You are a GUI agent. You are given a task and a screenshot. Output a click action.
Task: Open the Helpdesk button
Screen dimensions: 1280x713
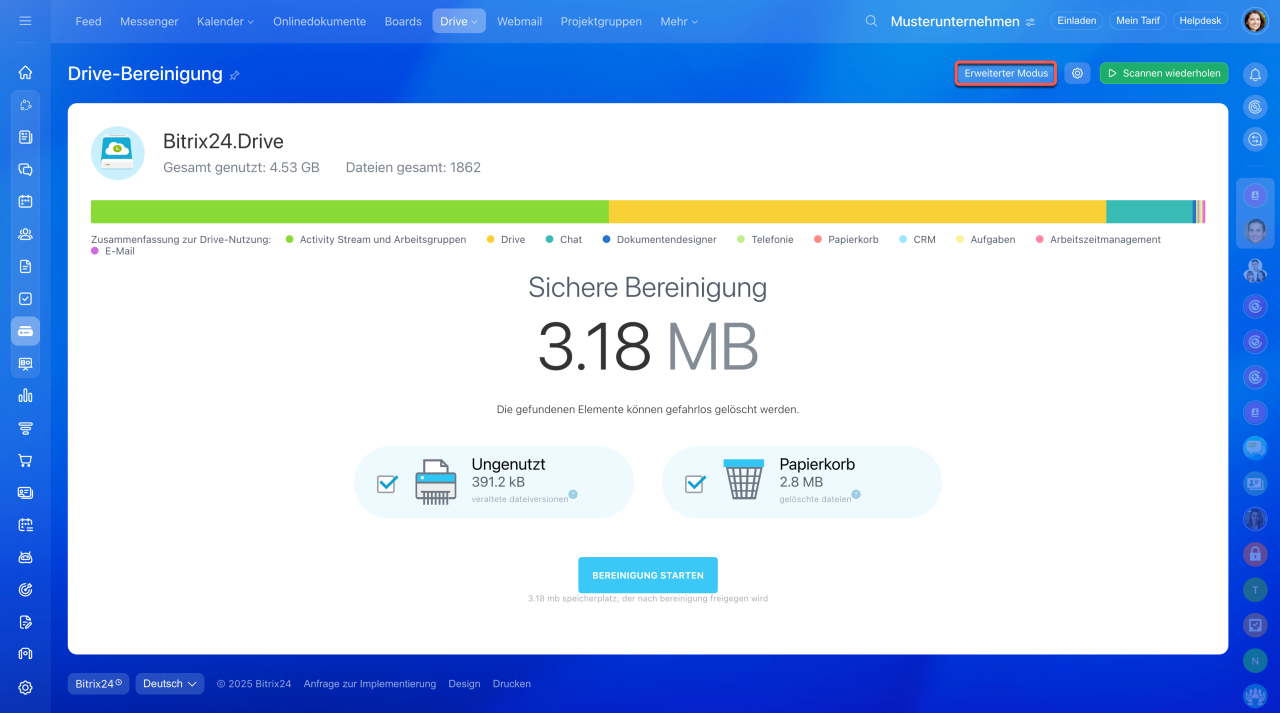click(x=1200, y=20)
